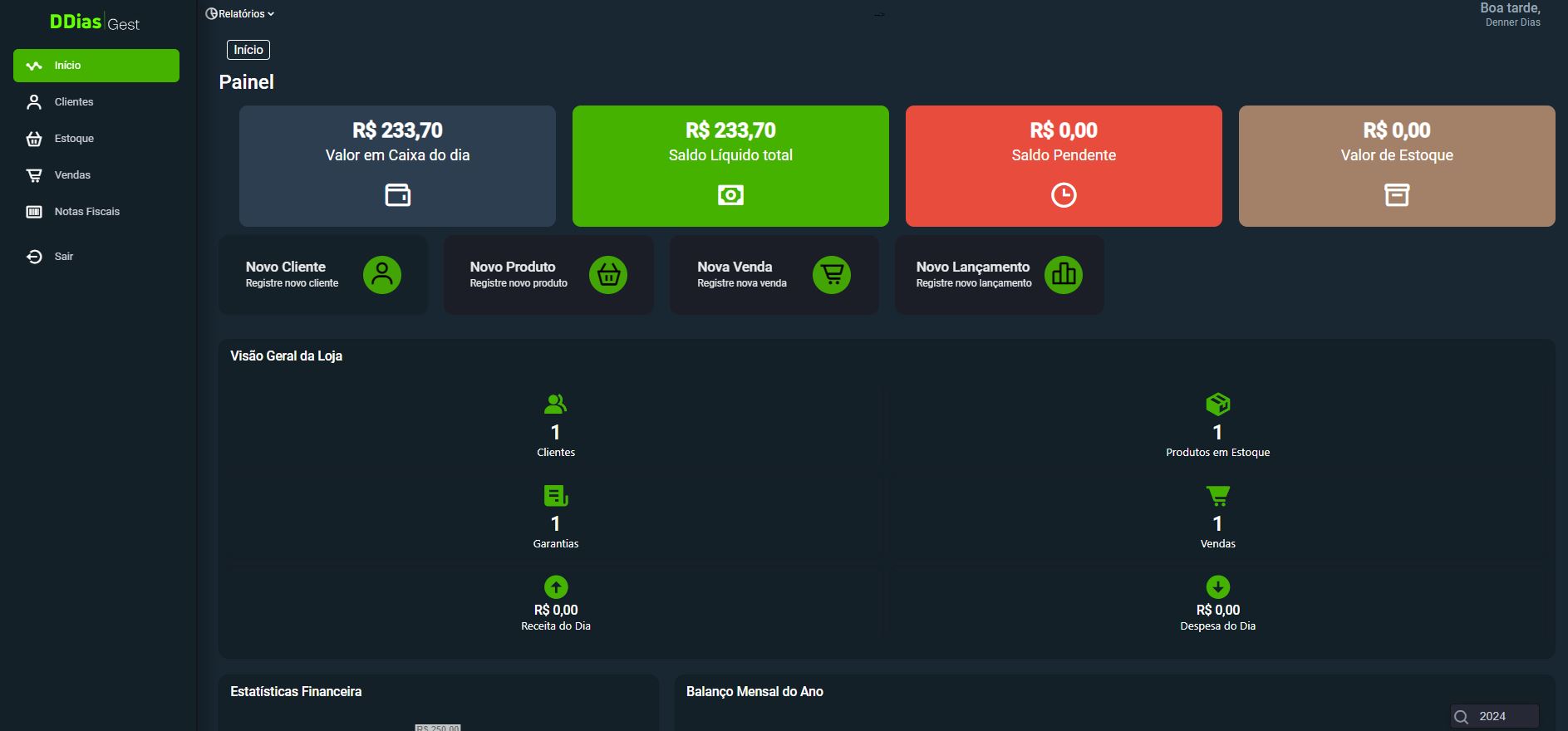Go to Estoque in the sidebar

pyautogui.click(x=74, y=139)
